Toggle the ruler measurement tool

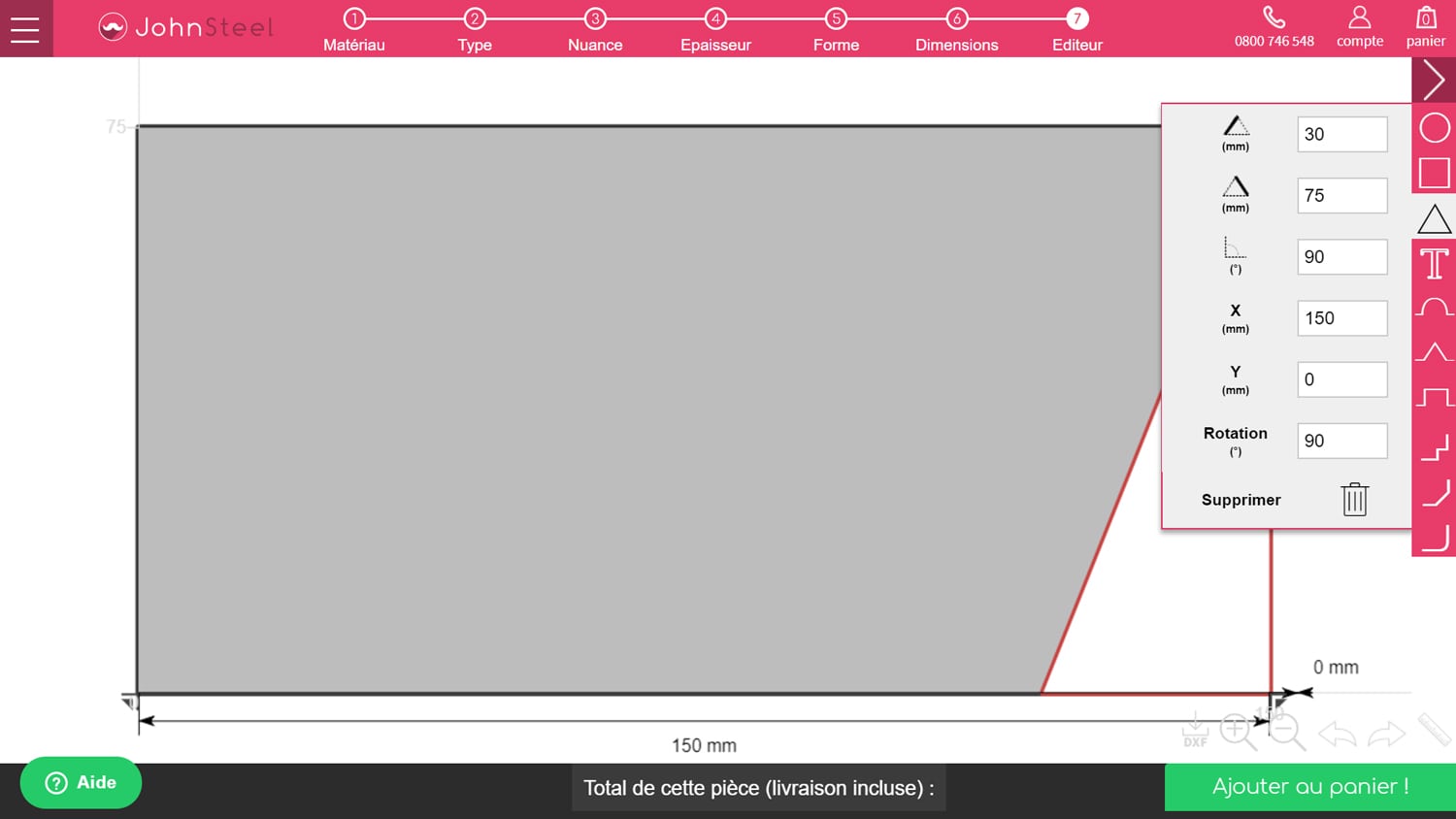click(1434, 730)
